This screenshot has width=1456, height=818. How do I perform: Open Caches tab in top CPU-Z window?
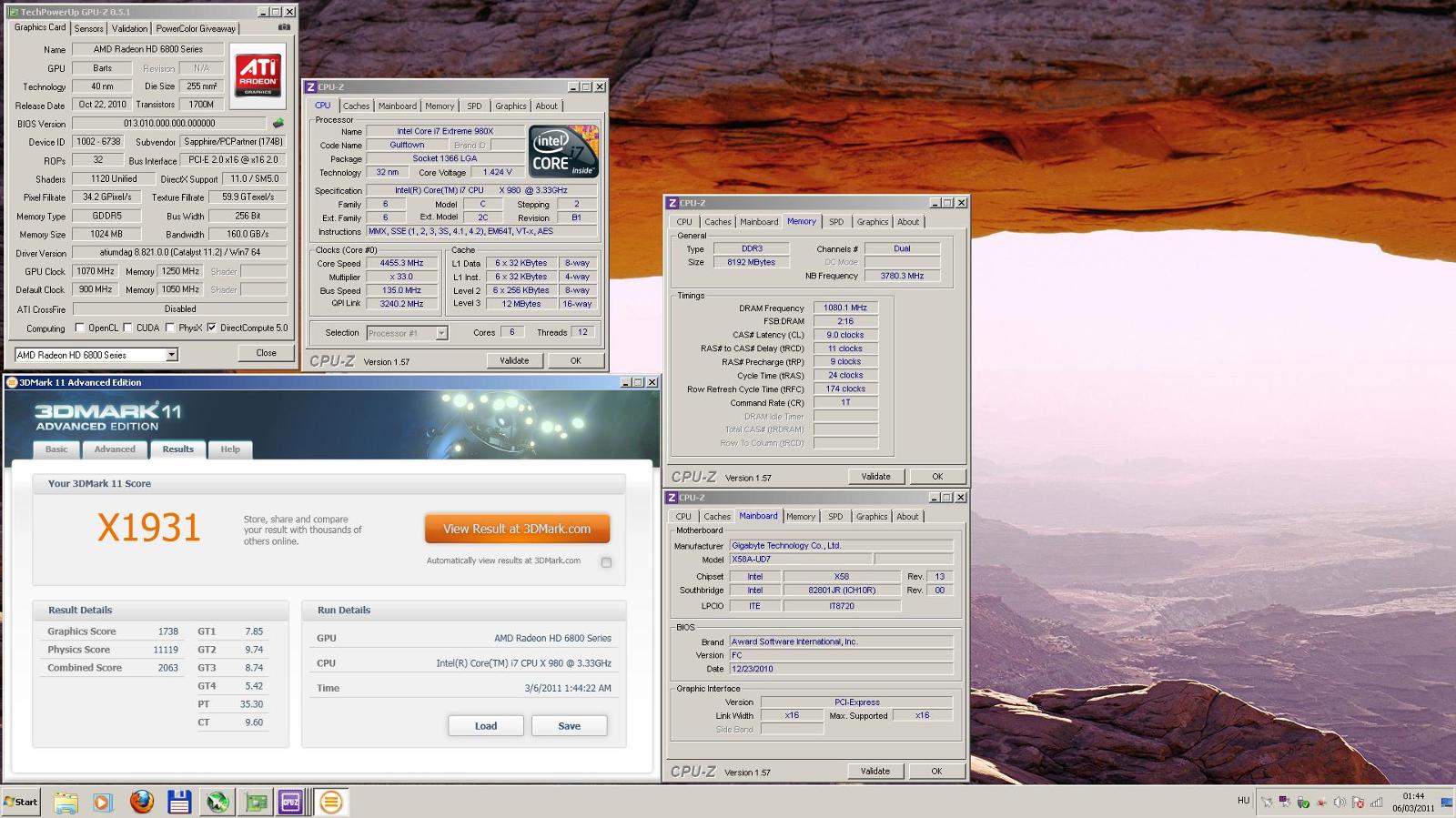click(x=356, y=106)
